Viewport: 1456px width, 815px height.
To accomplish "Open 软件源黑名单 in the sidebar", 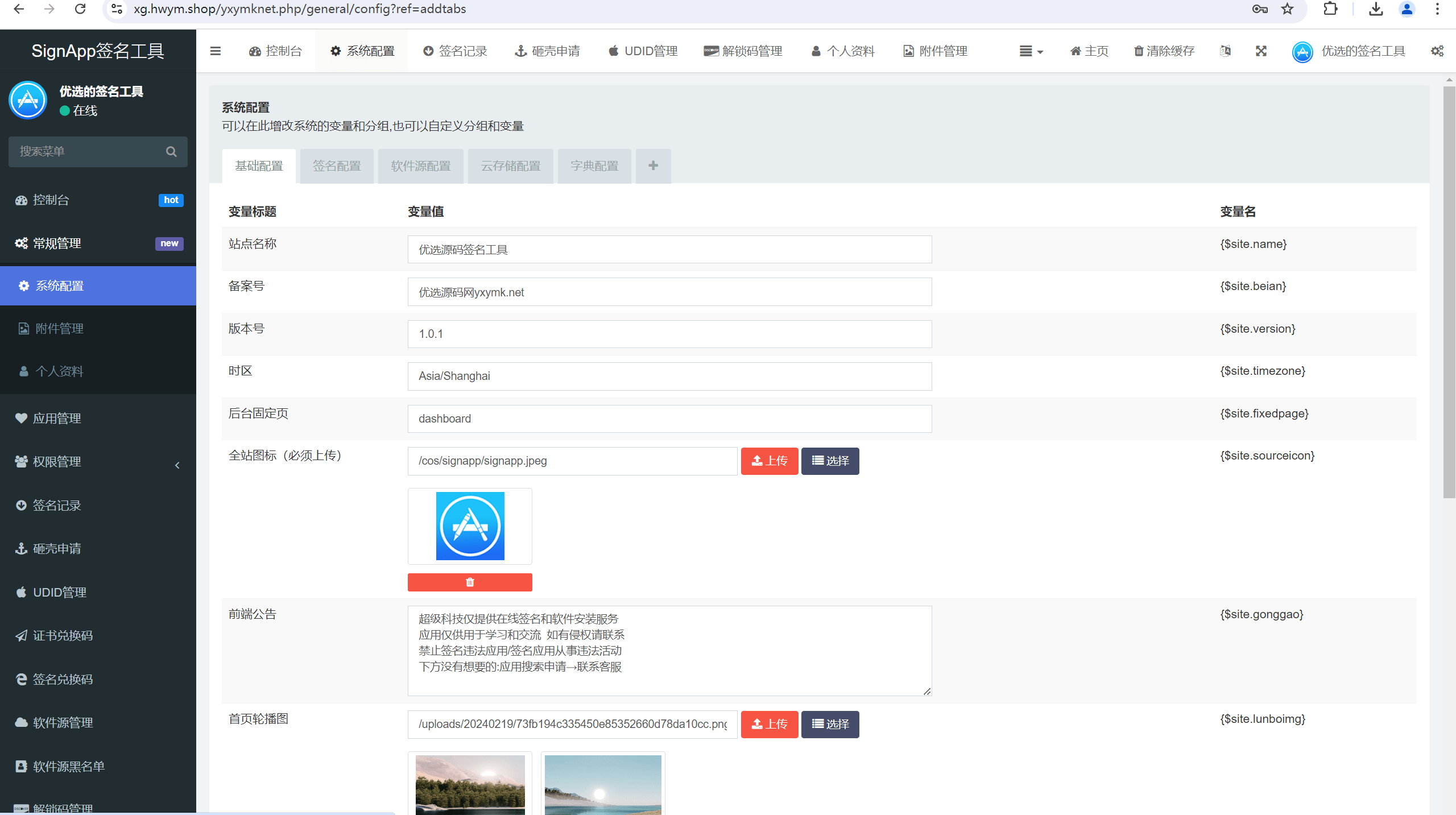I will pos(98,766).
